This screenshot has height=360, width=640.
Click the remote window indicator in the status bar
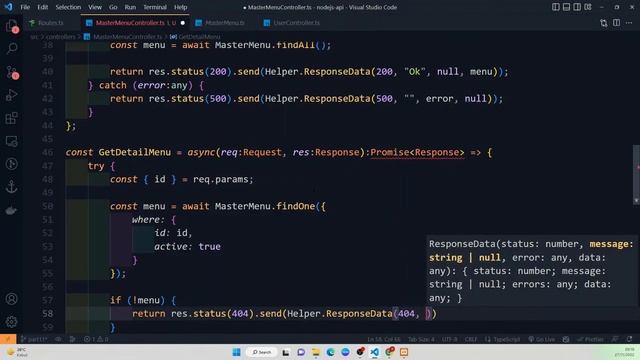8,339
